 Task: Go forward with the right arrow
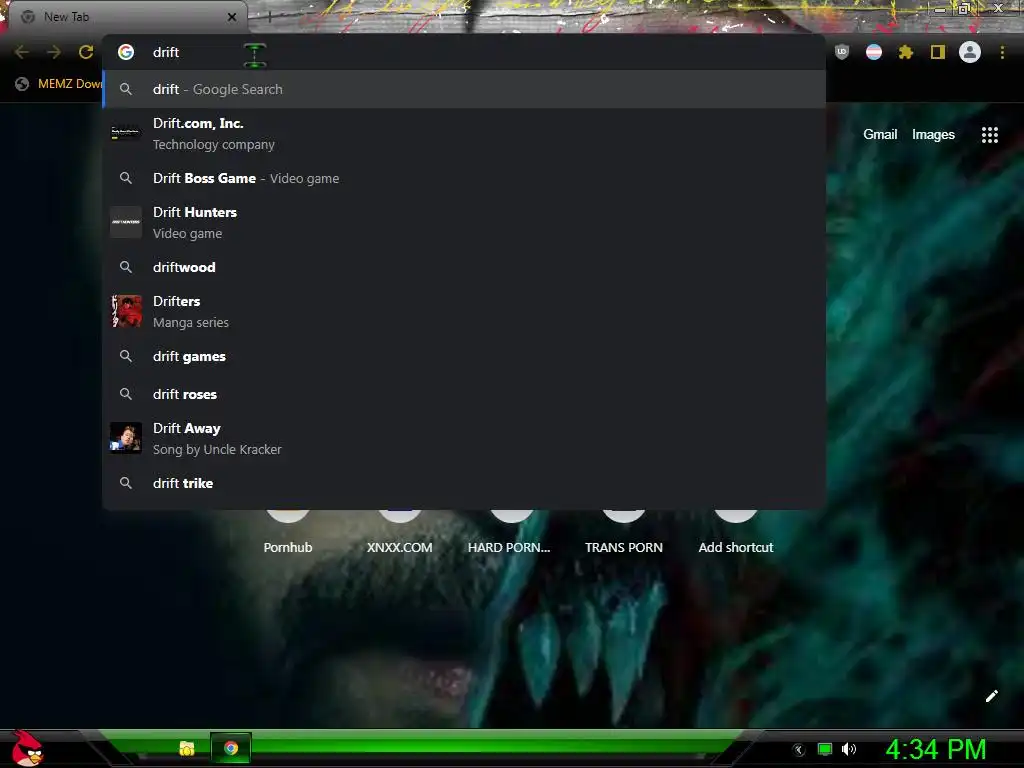click(54, 52)
